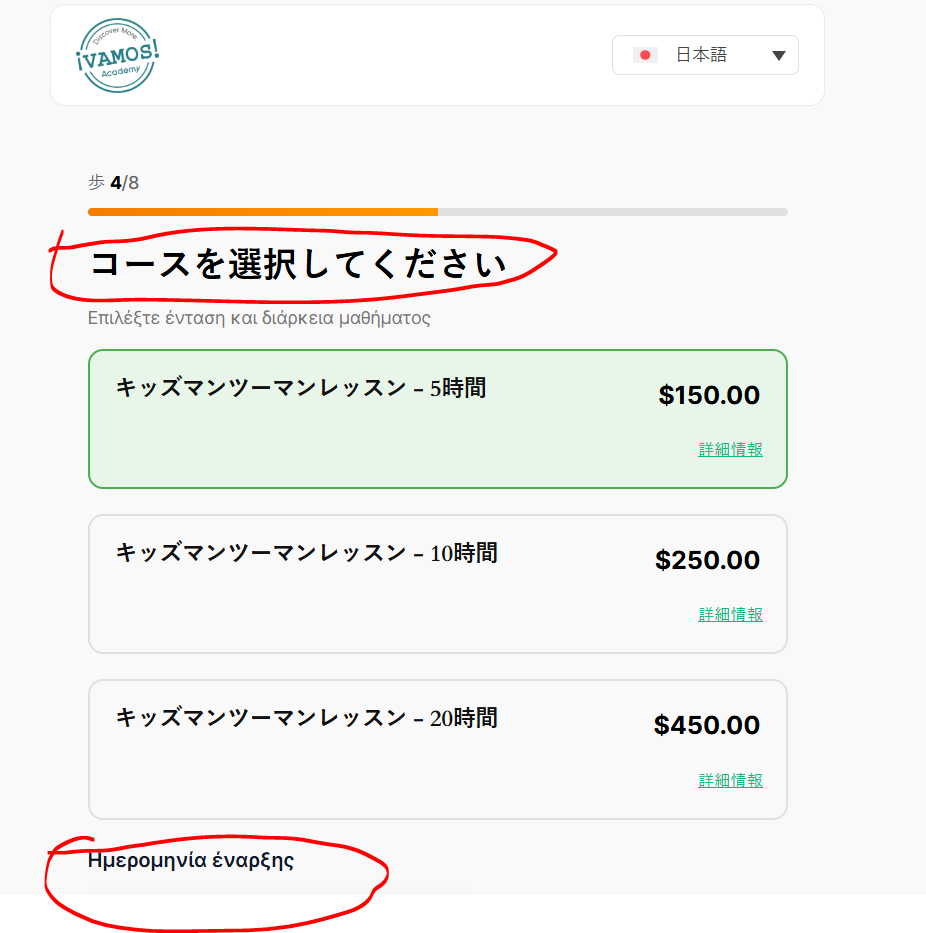Viewport: 926px width, 933px height.
Task: Open 詳細情報 link for the $250.00 course
Action: tap(730, 615)
